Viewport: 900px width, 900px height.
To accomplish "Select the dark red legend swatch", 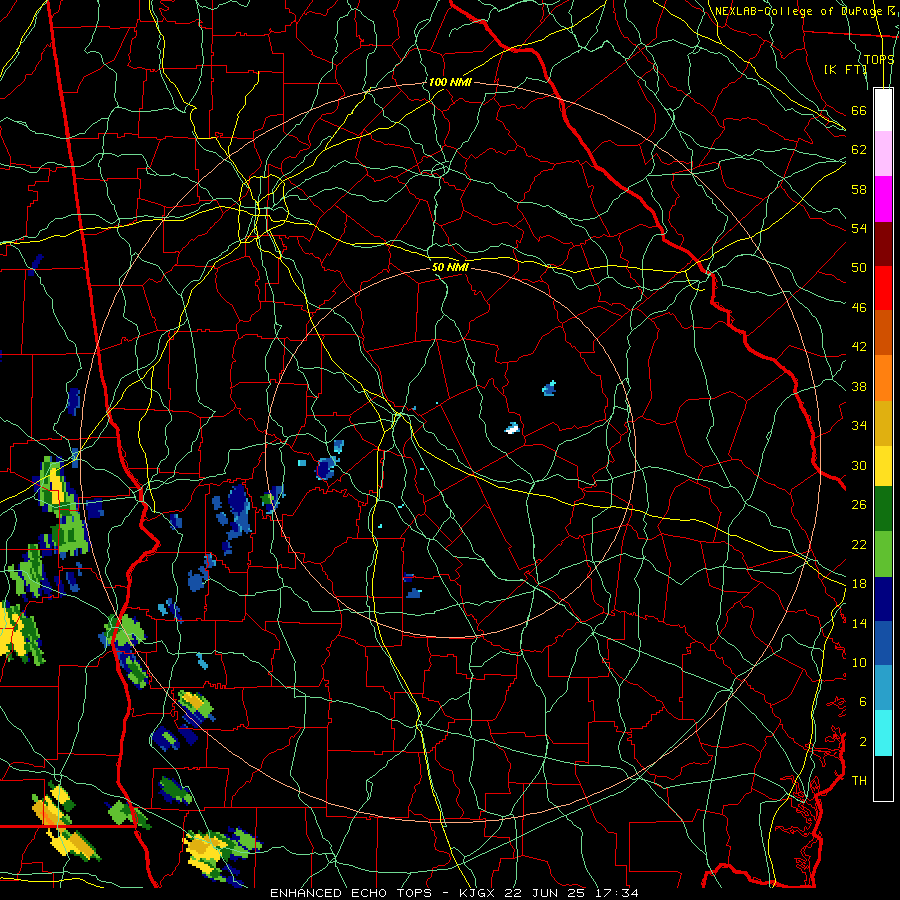I will tap(883, 243).
